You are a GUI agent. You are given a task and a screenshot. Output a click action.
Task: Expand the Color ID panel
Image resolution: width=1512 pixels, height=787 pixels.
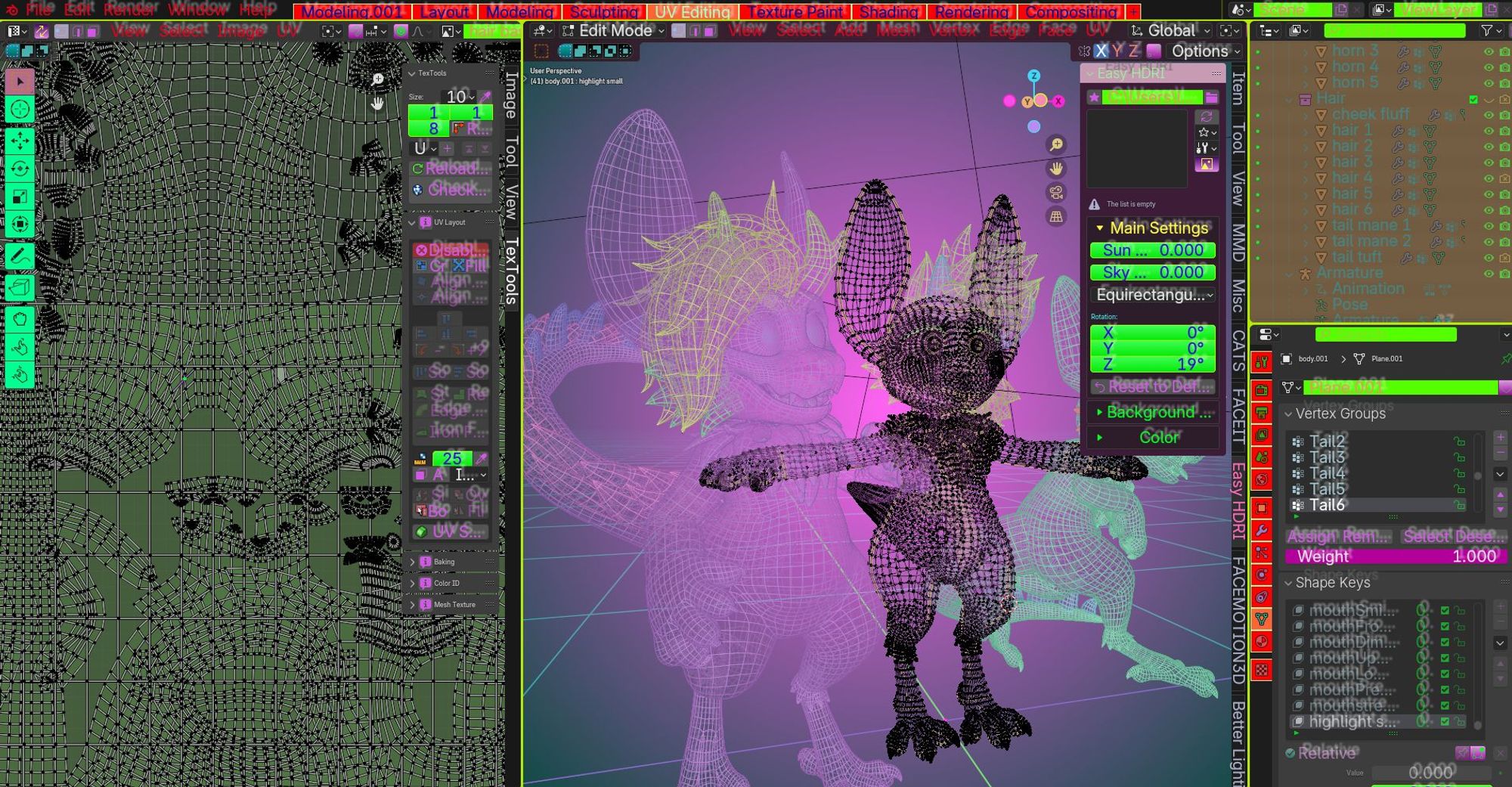tap(413, 583)
